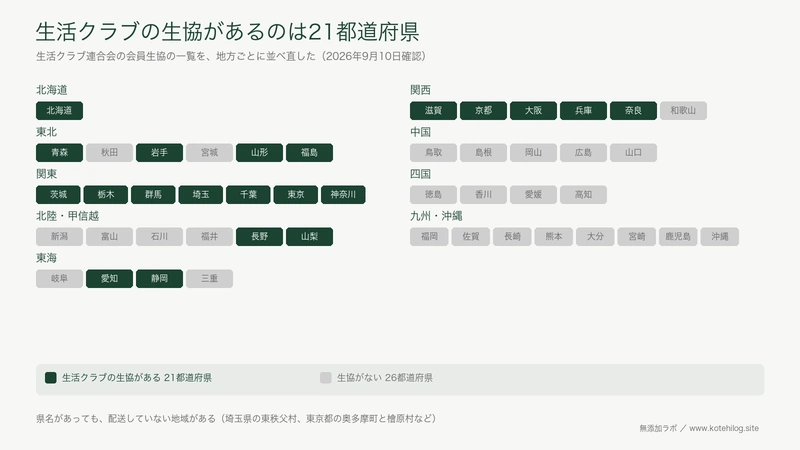Select the gray 愛媛 chip
Screen dimensions: 800x450
[x=533, y=194]
